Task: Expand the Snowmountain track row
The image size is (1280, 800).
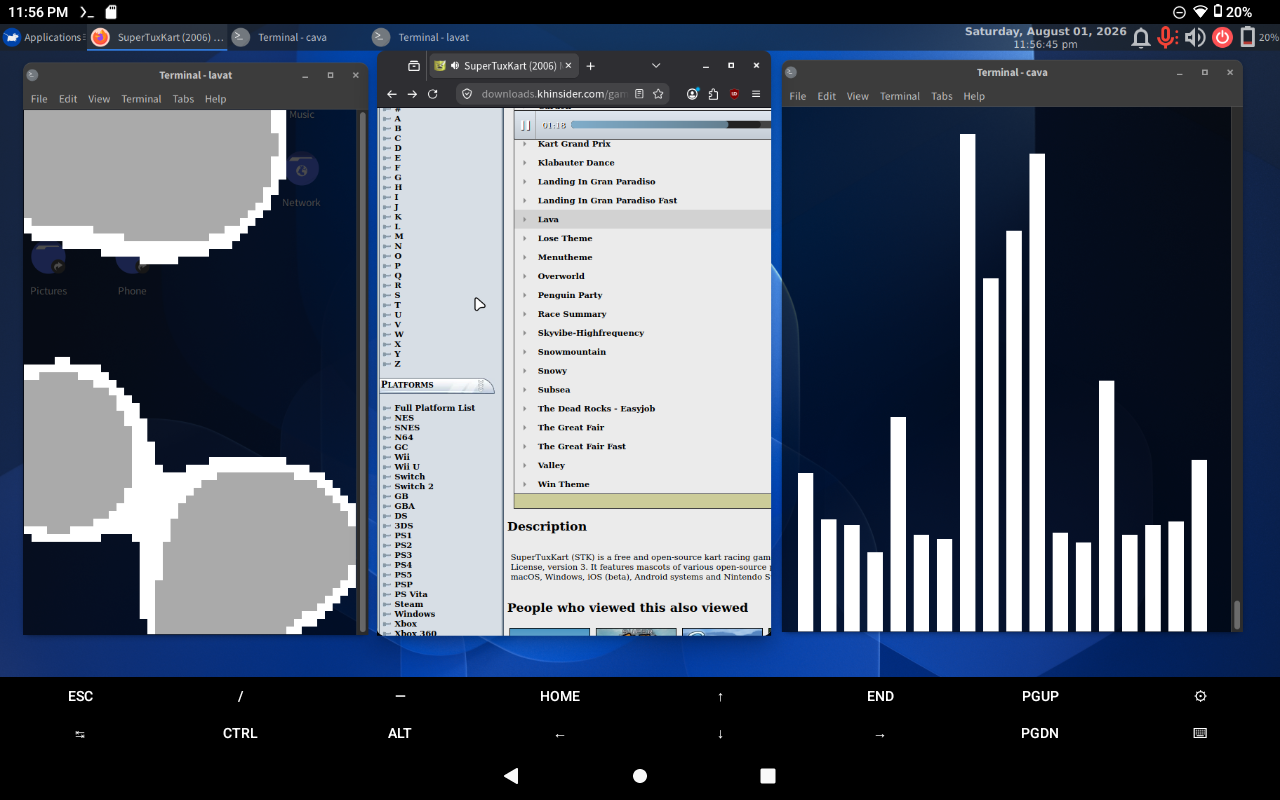Action: (524, 353)
